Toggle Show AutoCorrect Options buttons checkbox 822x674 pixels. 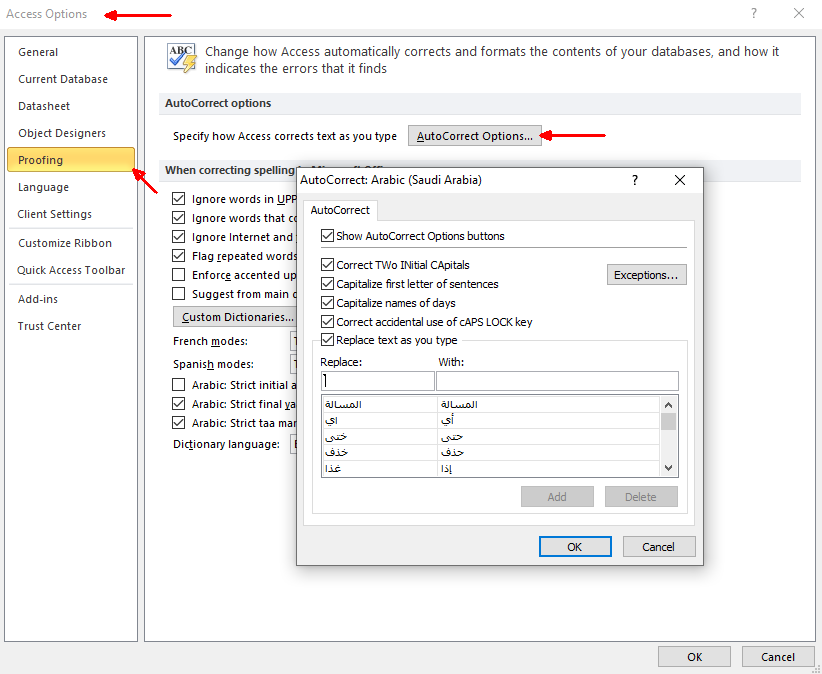pyautogui.click(x=327, y=236)
